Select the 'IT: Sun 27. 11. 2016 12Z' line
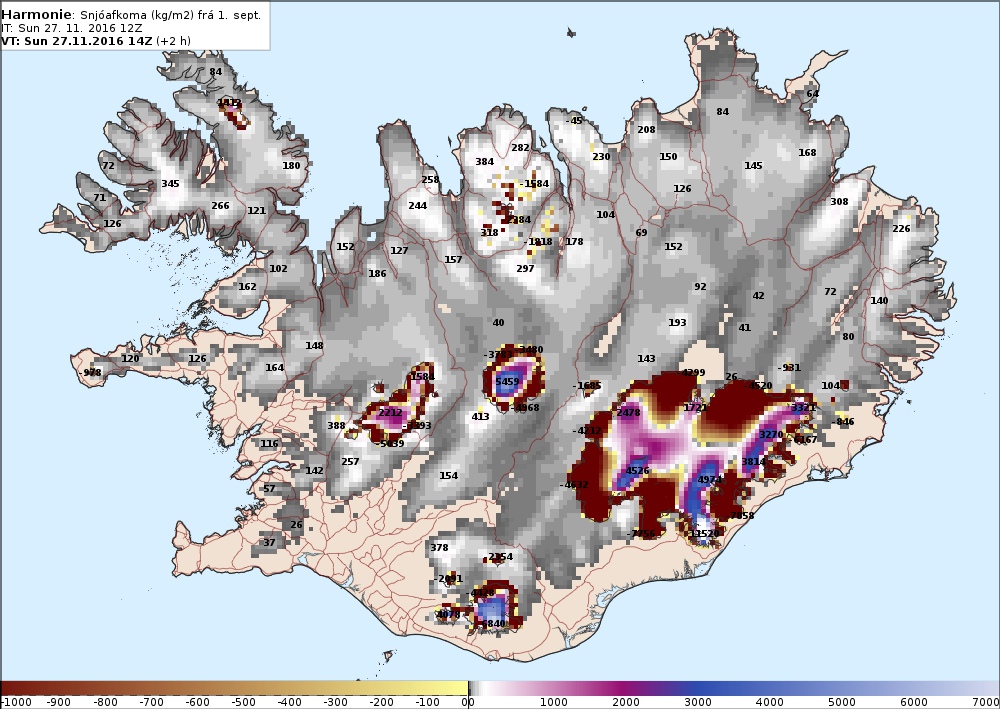 (71, 28)
